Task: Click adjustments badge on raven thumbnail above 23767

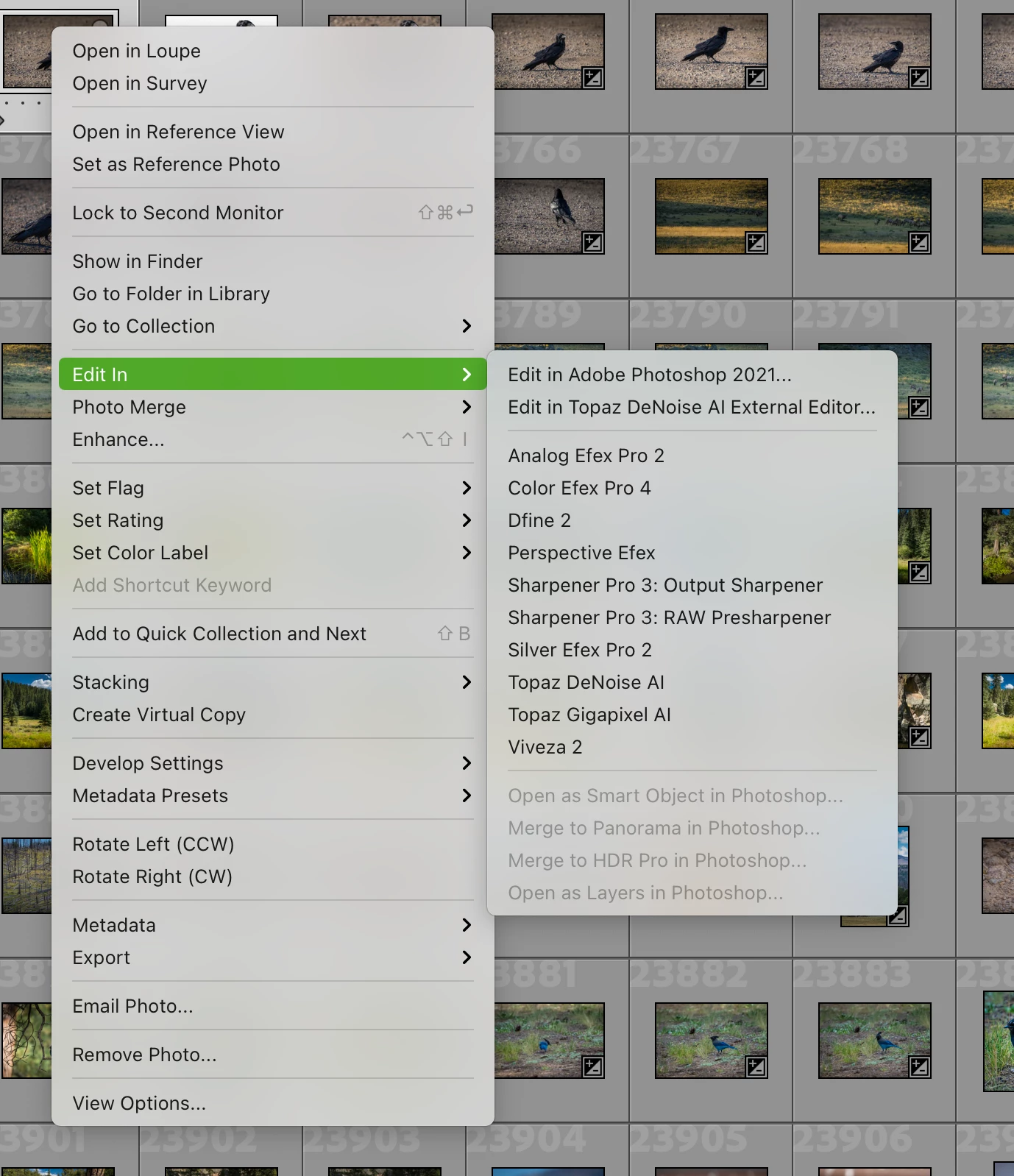Action: pyautogui.click(x=756, y=77)
